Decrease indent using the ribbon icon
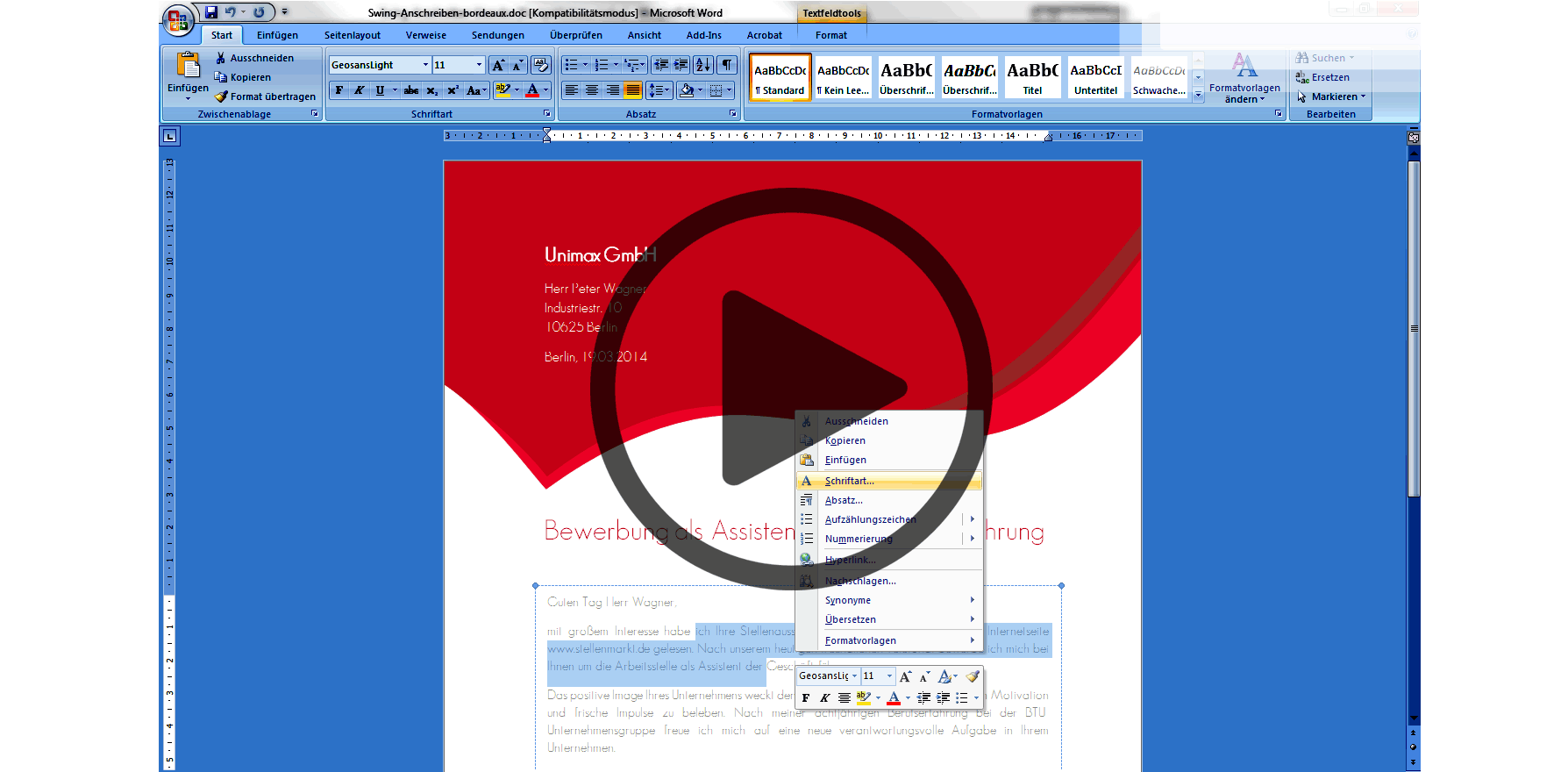Screen dimensions: 1568x772 (660, 65)
